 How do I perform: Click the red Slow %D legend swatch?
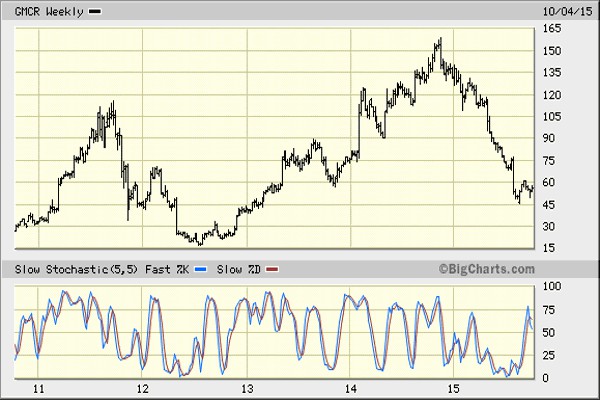point(272,269)
